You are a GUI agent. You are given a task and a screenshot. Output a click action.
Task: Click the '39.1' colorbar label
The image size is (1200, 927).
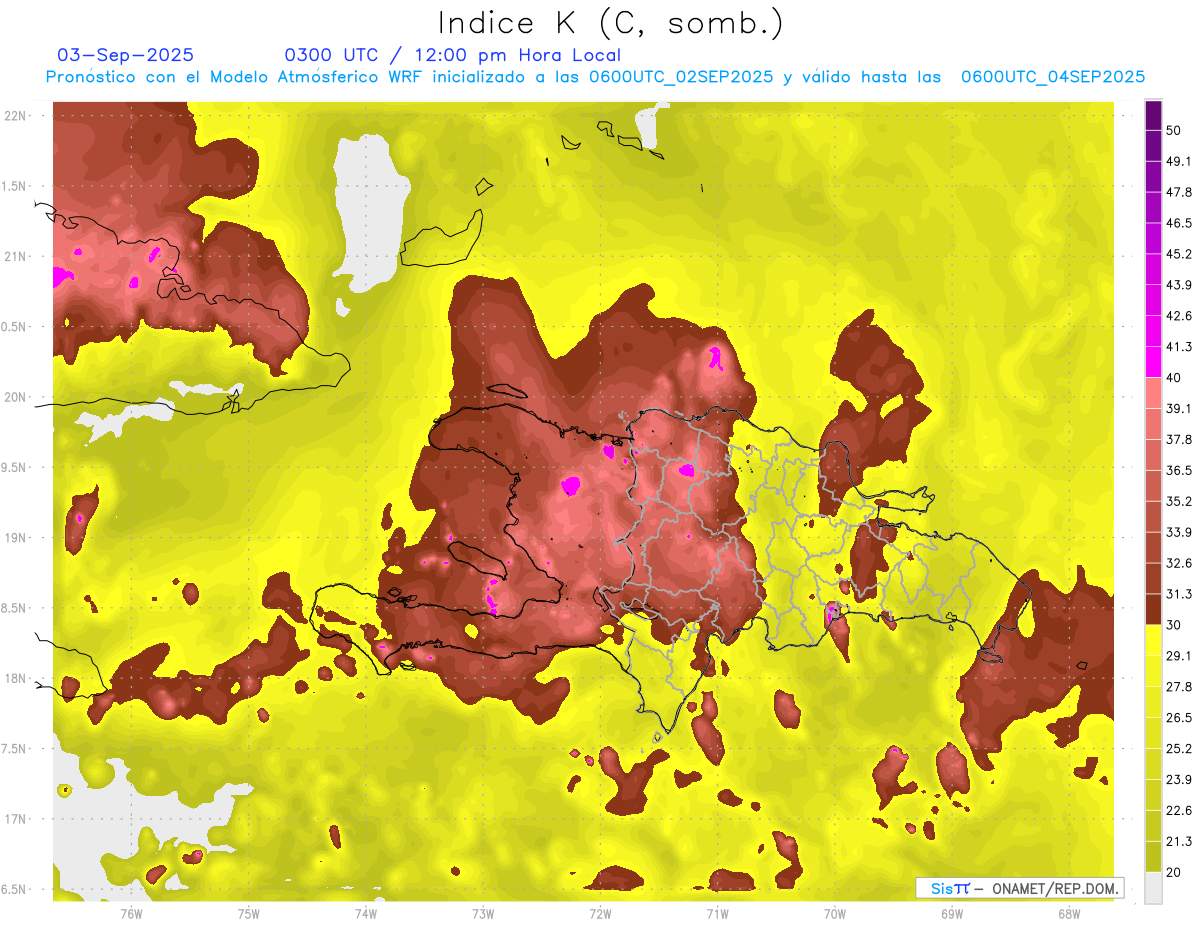[x=1179, y=408]
